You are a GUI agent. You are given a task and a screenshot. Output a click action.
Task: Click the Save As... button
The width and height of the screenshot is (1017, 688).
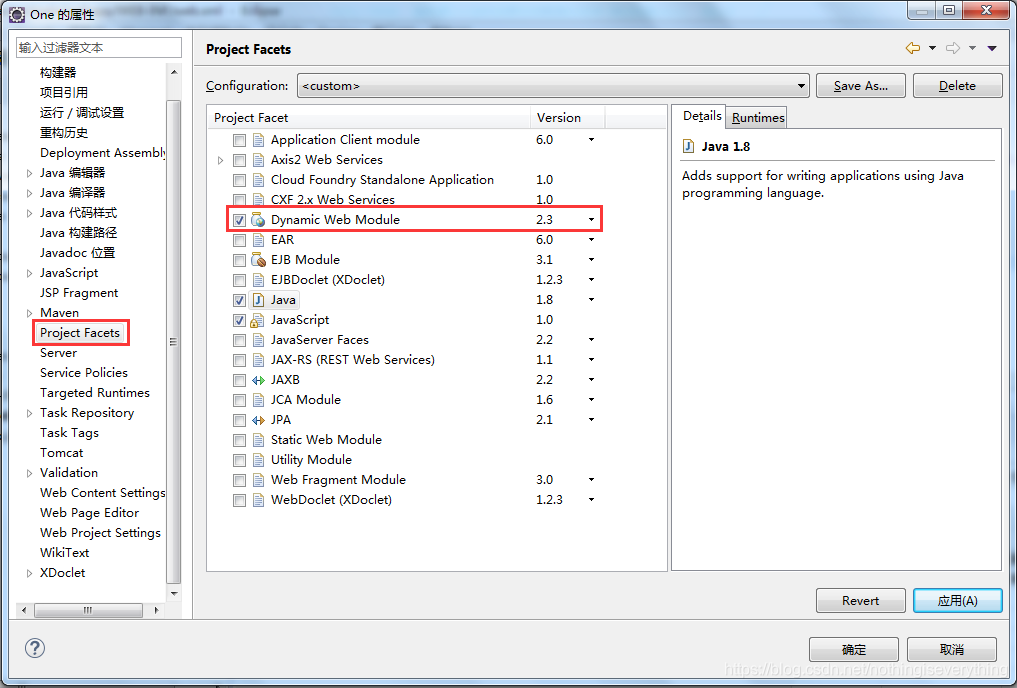coord(860,86)
